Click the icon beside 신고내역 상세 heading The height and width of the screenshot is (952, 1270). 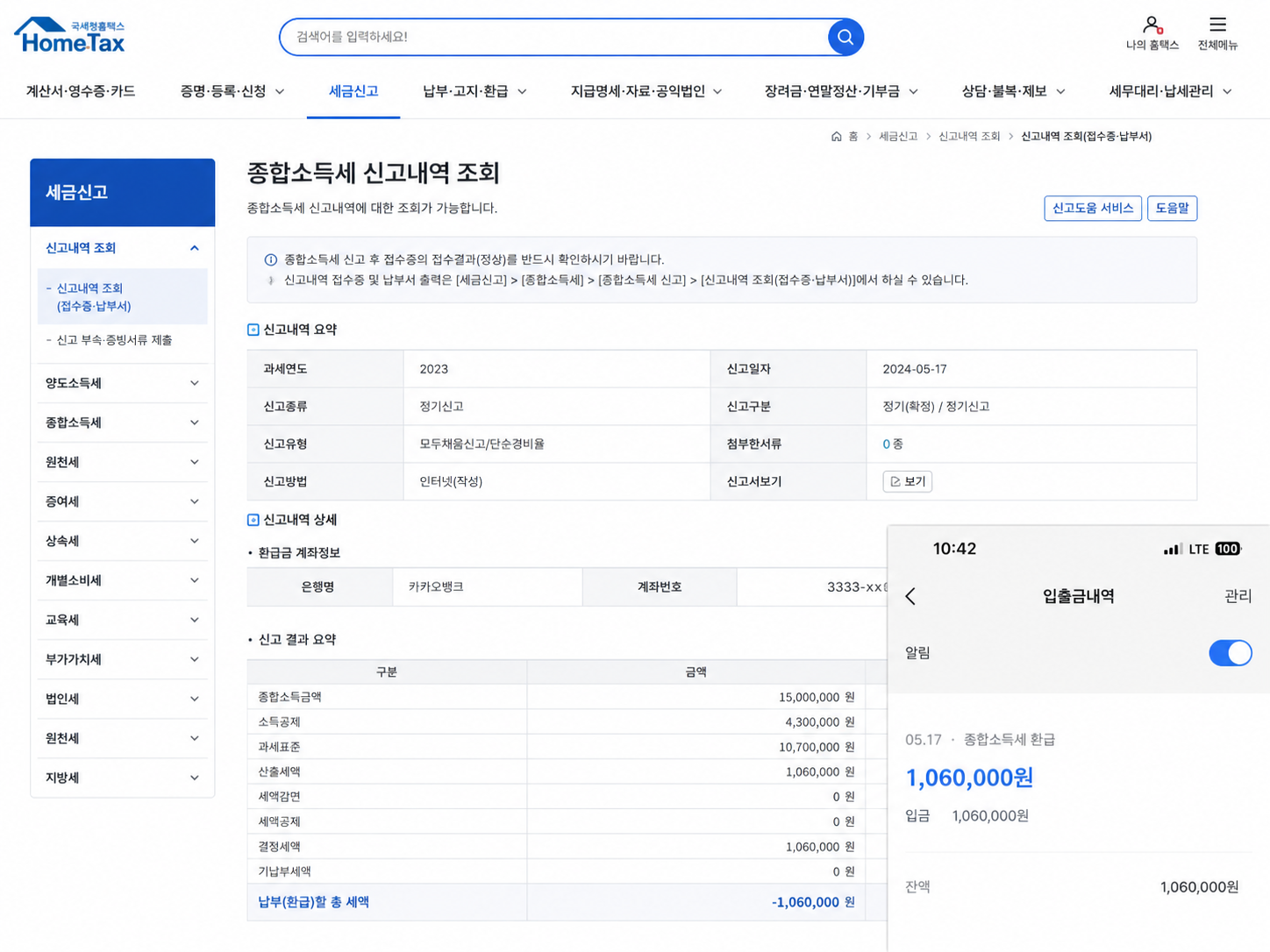[253, 520]
